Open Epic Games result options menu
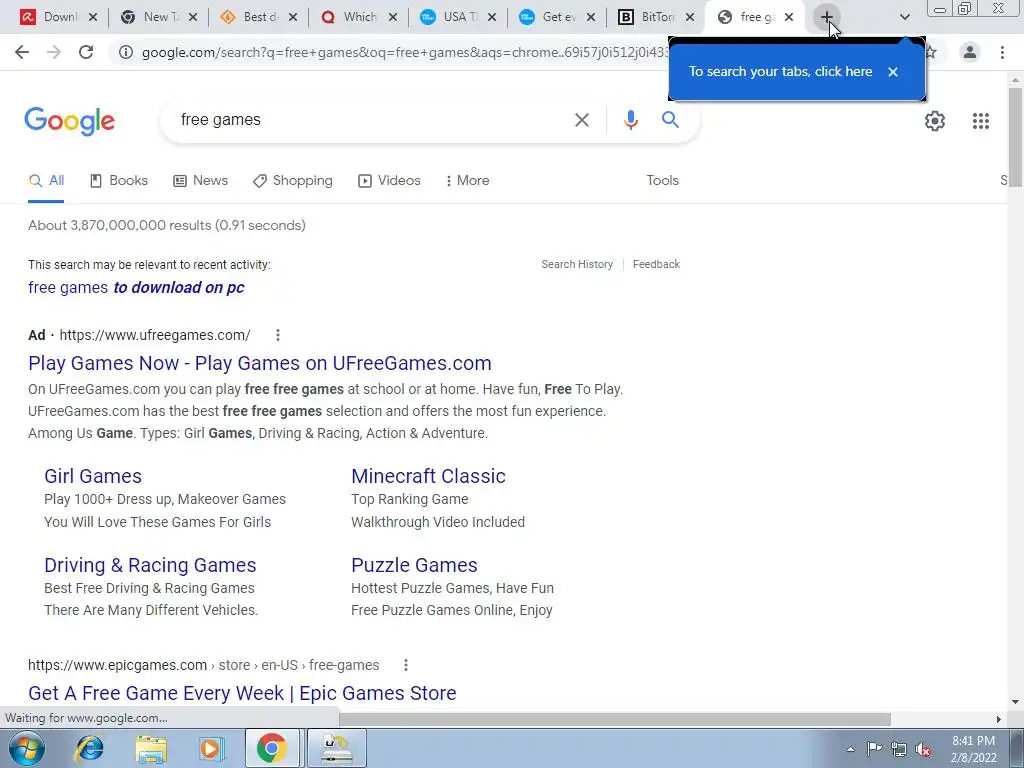 coord(406,665)
